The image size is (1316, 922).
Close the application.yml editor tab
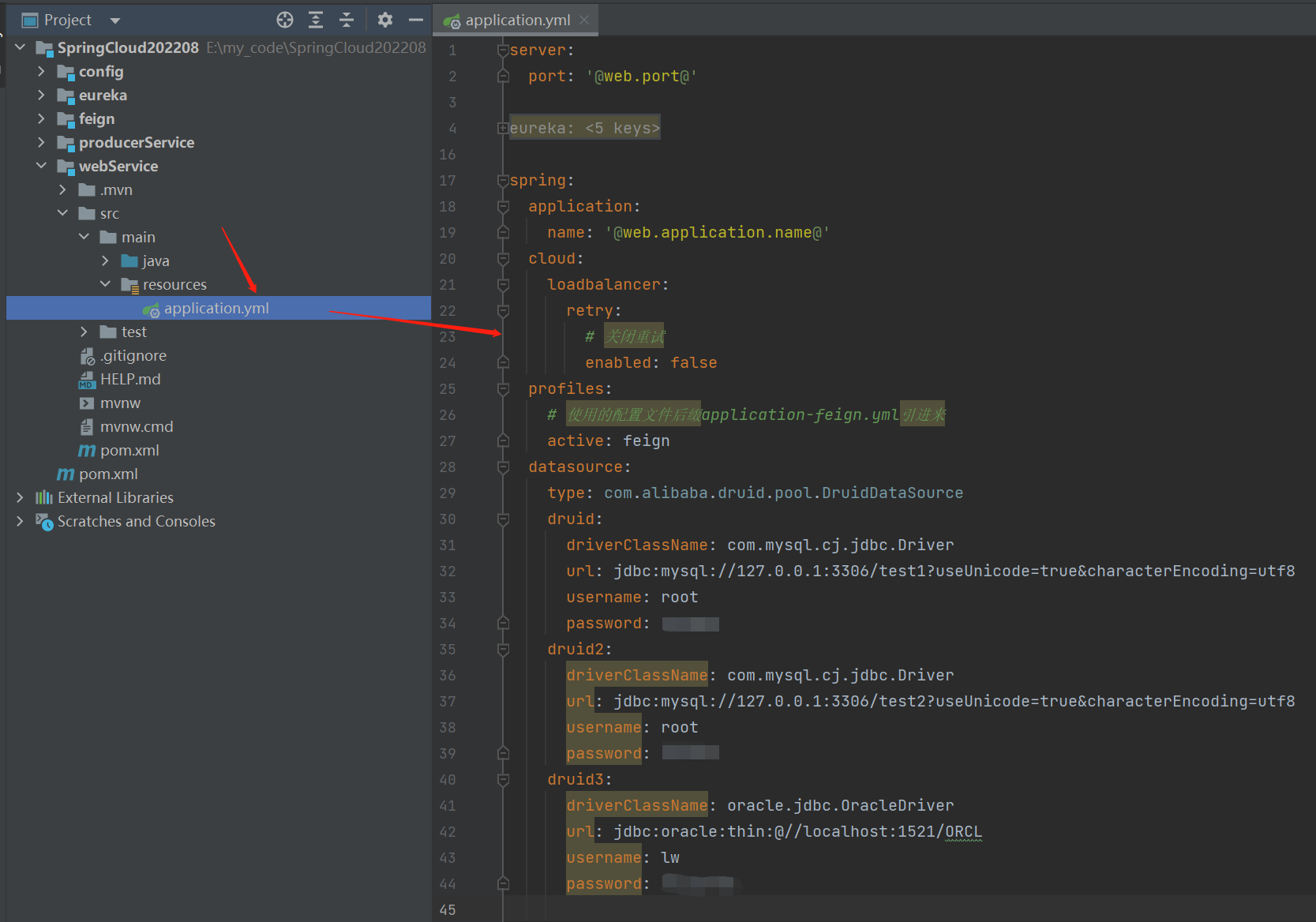(x=584, y=20)
